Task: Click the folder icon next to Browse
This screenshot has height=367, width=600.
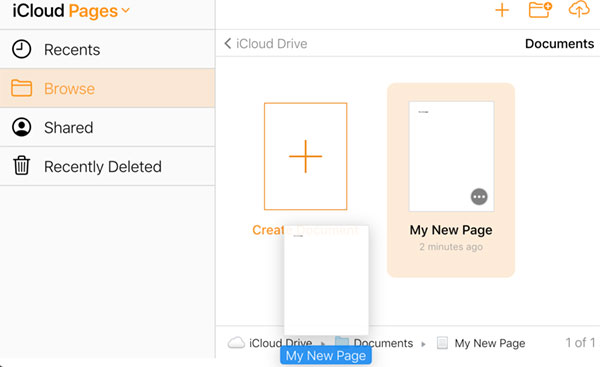Action: click(x=21, y=88)
